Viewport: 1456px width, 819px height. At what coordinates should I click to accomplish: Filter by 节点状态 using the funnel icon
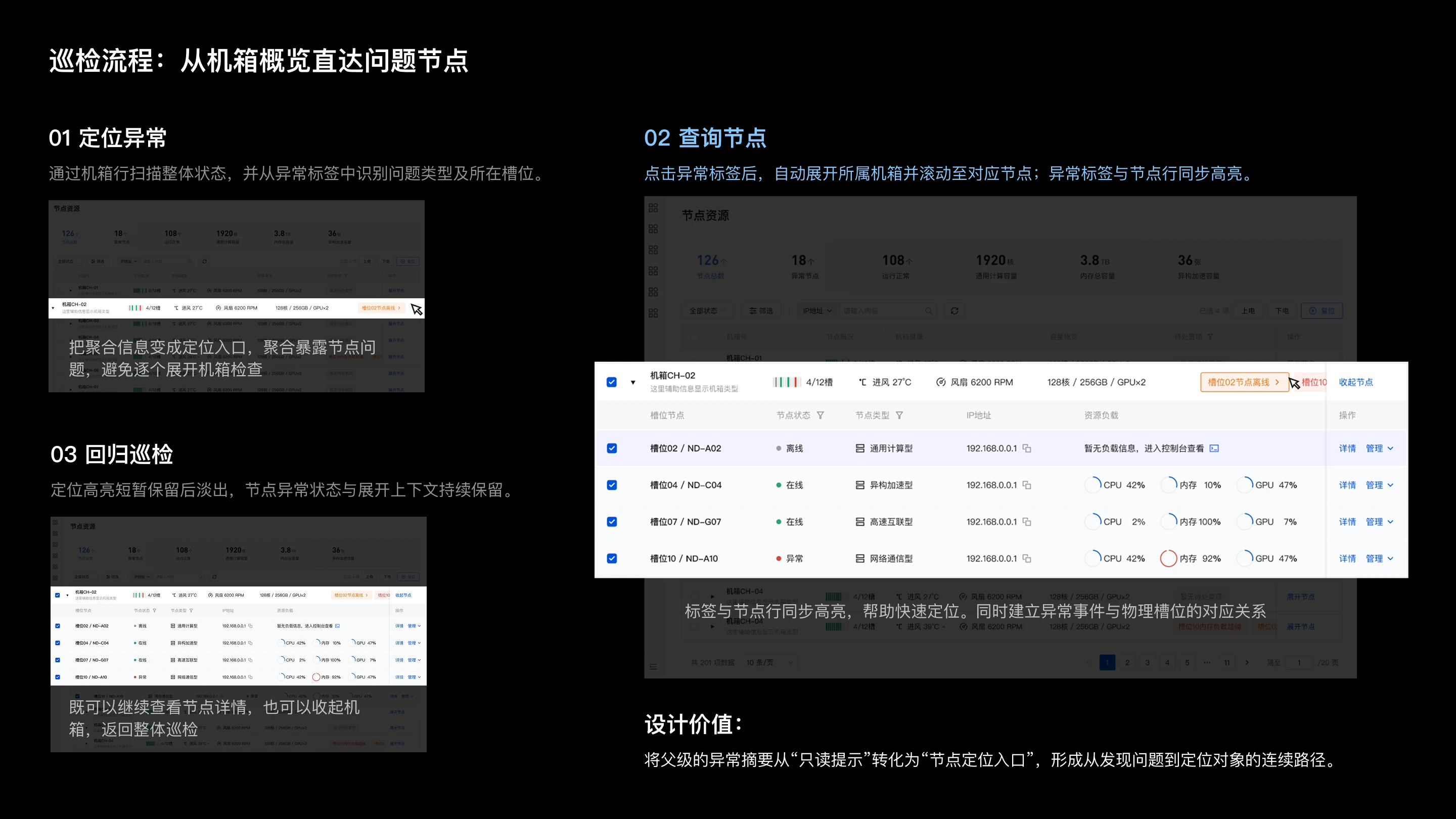click(x=820, y=416)
